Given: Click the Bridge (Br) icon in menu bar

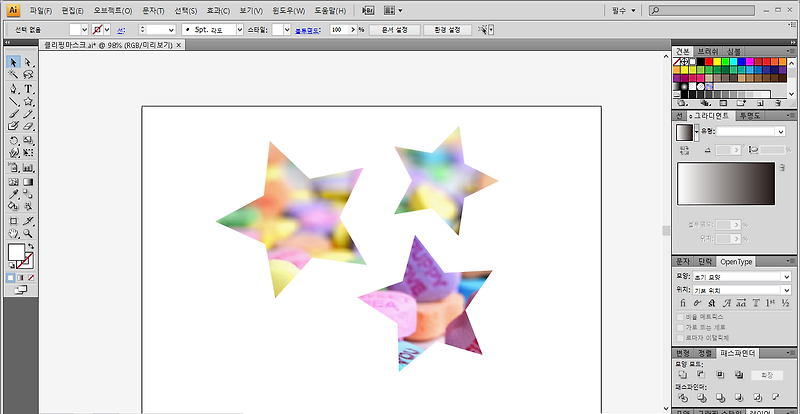Looking at the screenshot, I should 367,10.
